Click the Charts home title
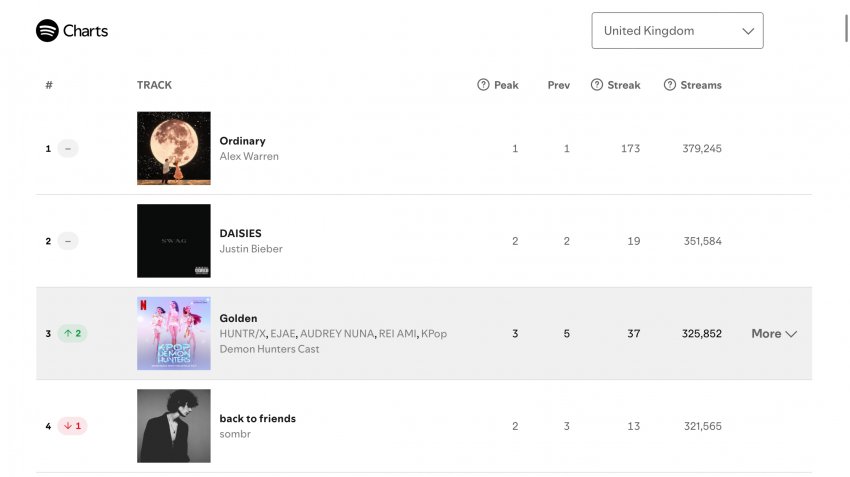Image resolution: width=850 pixels, height=477 pixels. (x=85, y=31)
